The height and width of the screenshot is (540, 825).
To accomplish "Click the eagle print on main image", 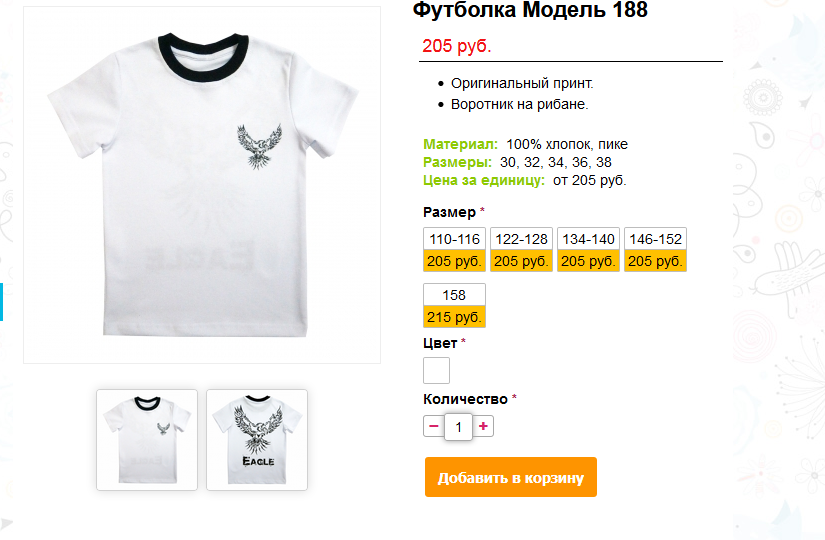I will click(259, 146).
